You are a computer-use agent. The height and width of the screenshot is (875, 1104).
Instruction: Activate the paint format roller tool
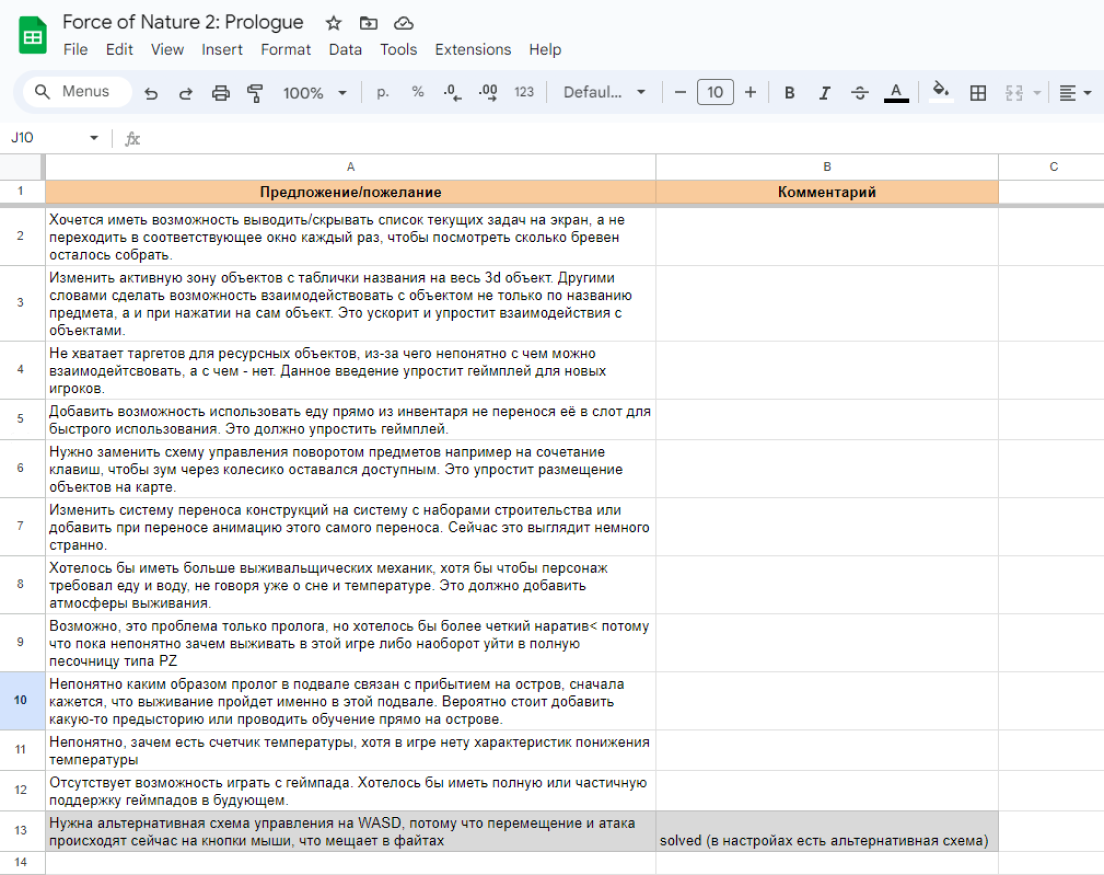tap(255, 93)
